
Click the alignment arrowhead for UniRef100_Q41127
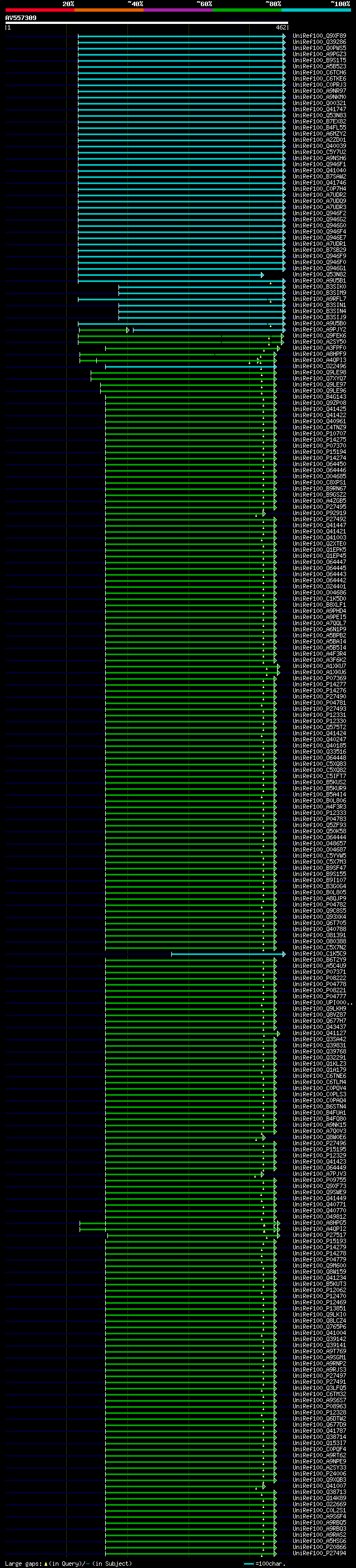(278, 1033)
